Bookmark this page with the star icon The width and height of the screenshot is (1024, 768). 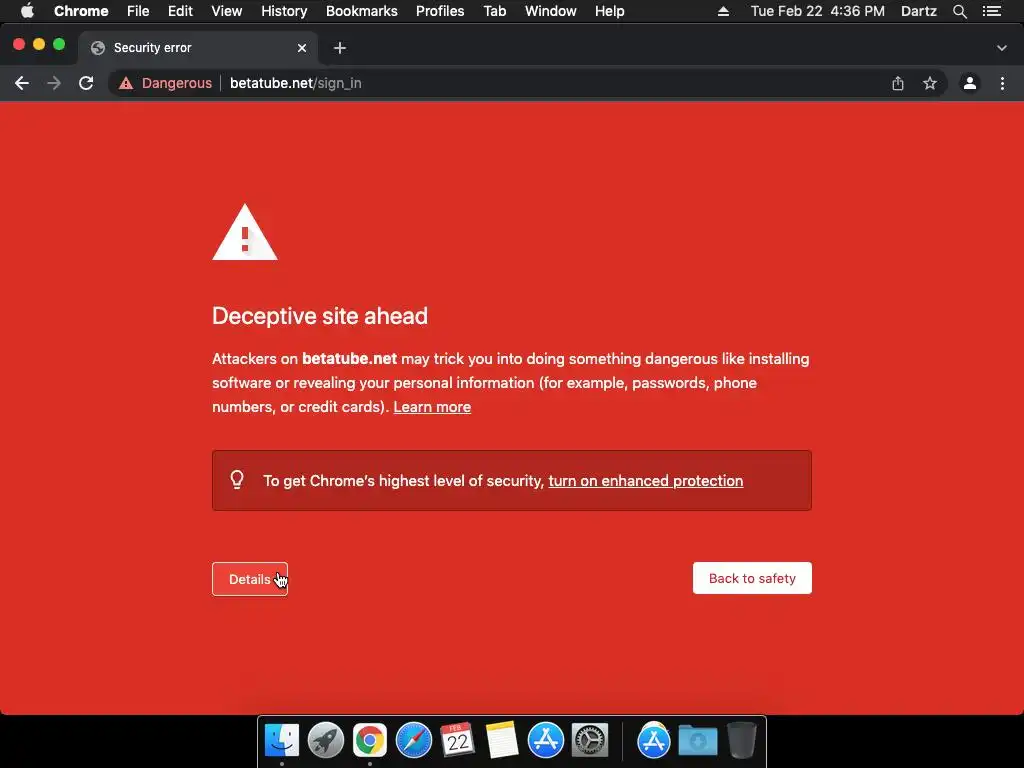click(930, 83)
